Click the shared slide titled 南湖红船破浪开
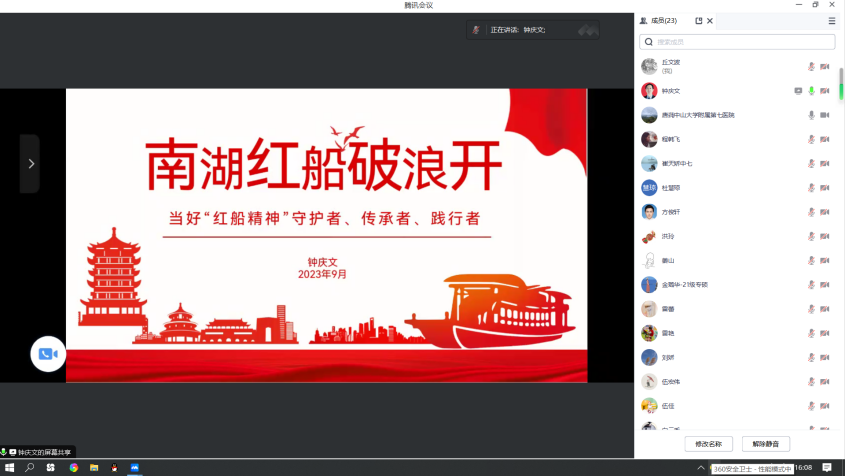This screenshot has width=845, height=476. pos(327,235)
